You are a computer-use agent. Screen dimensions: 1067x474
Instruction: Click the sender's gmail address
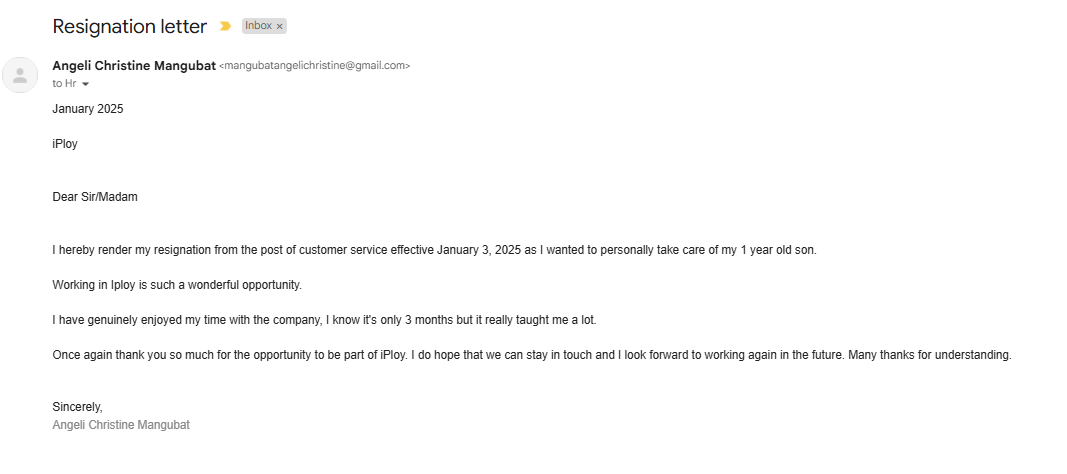click(x=314, y=66)
